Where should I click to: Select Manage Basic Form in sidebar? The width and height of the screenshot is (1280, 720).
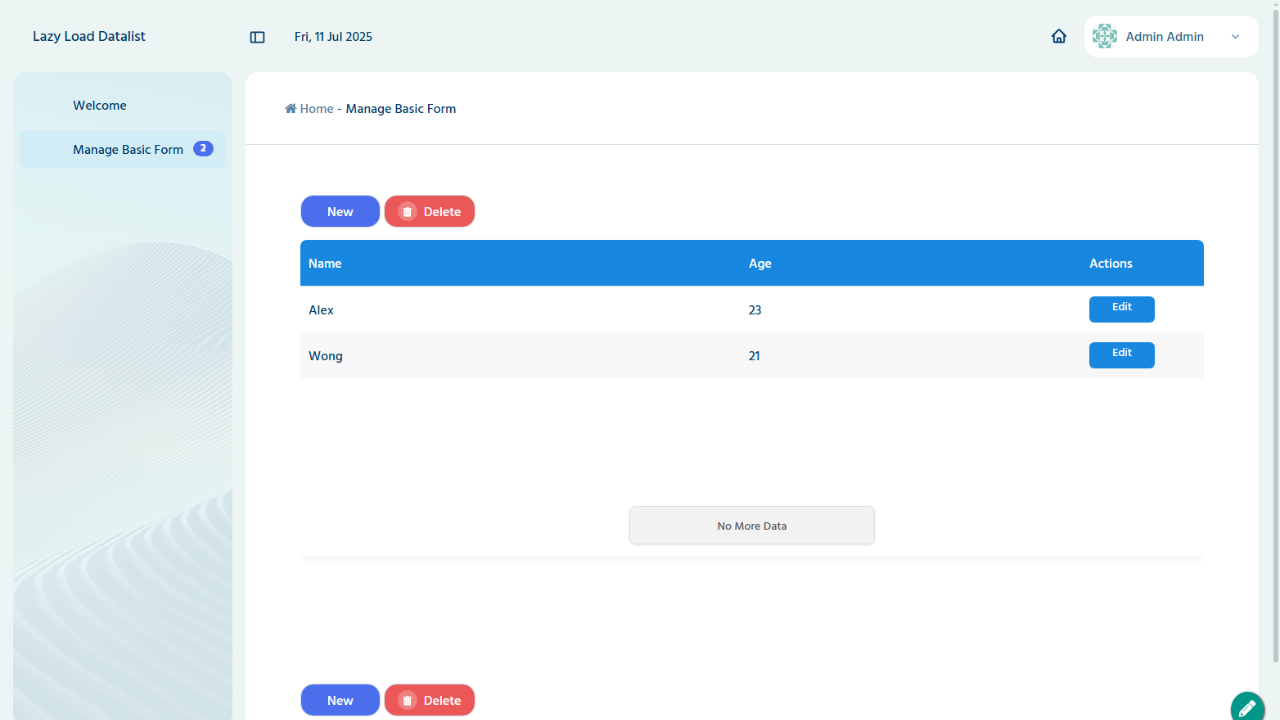[127, 150]
